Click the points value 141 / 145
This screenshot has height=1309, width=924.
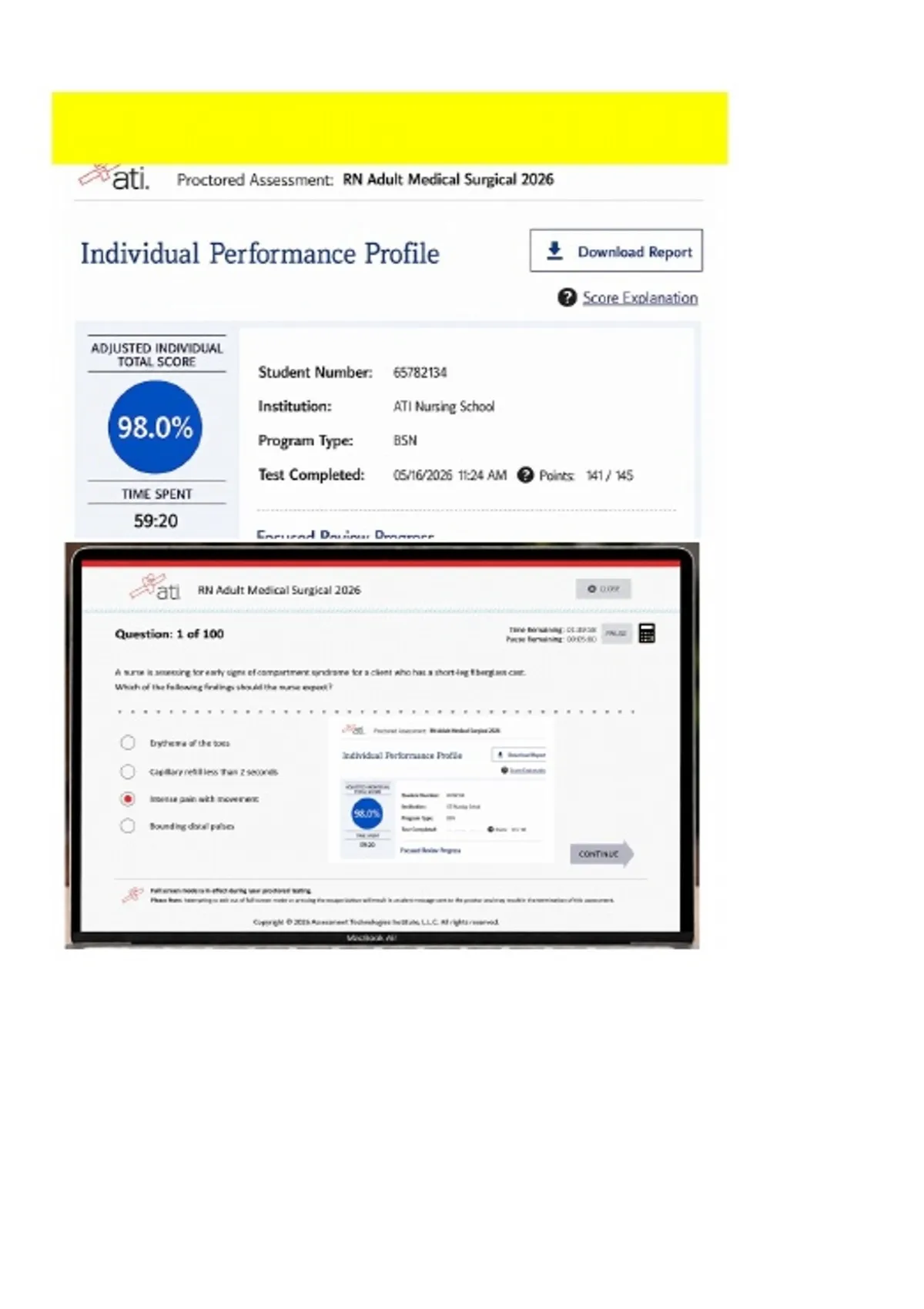pos(610,475)
